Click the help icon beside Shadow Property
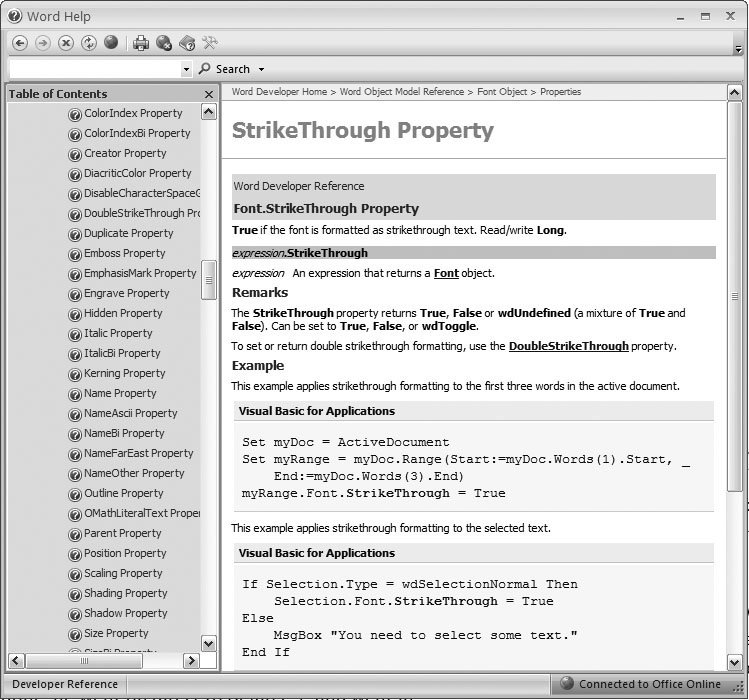 [75, 614]
